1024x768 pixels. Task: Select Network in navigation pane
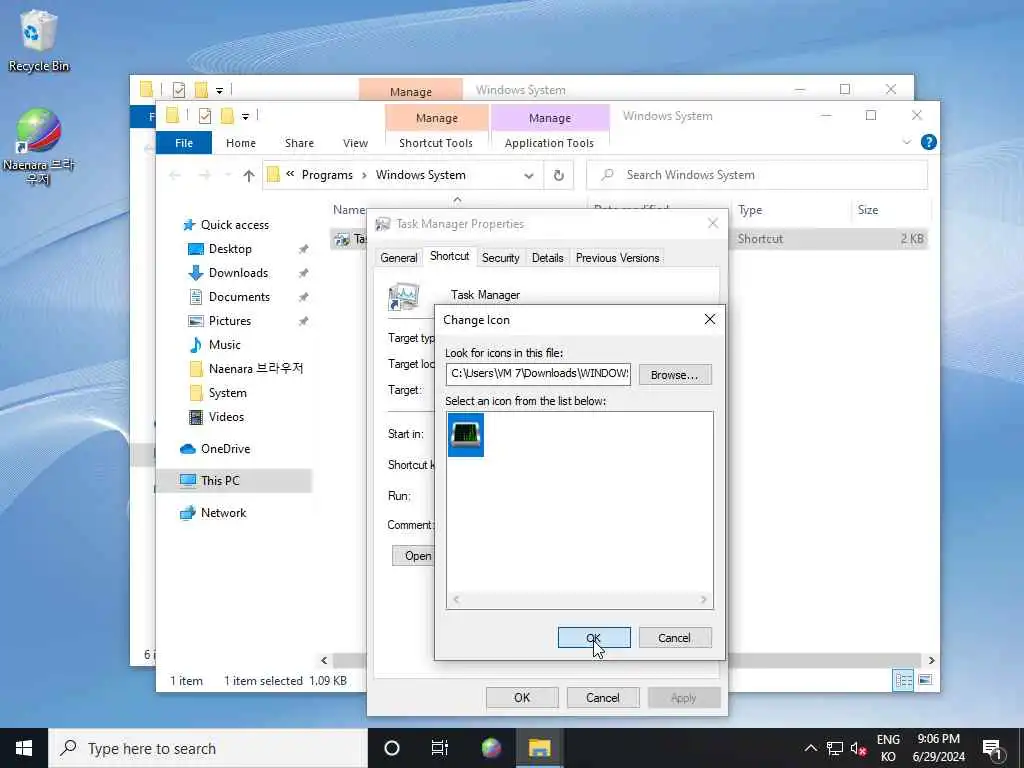click(x=223, y=513)
